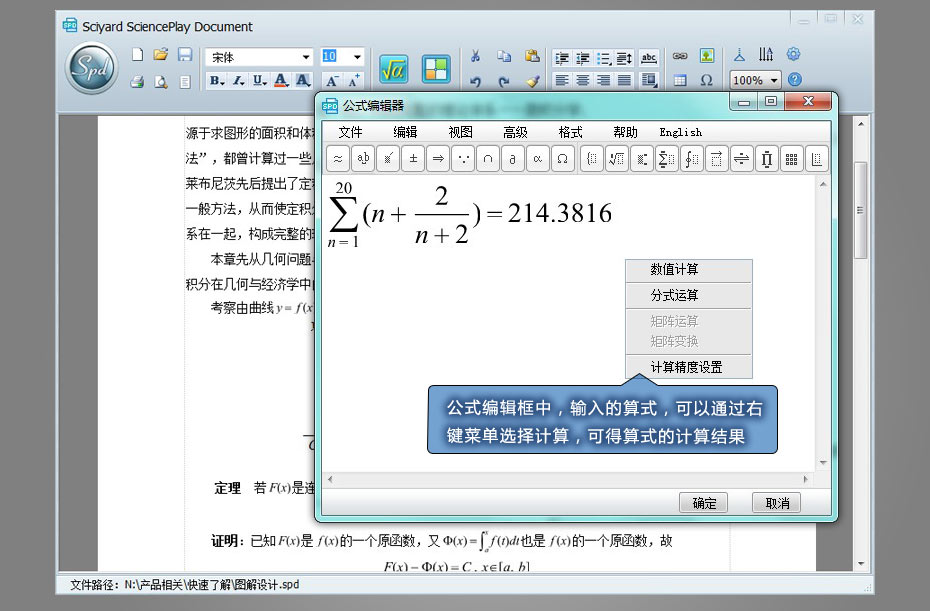This screenshot has width=930, height=611.
Task: Cut selection with the scissors icon
Action: click(x=475, y=56)
